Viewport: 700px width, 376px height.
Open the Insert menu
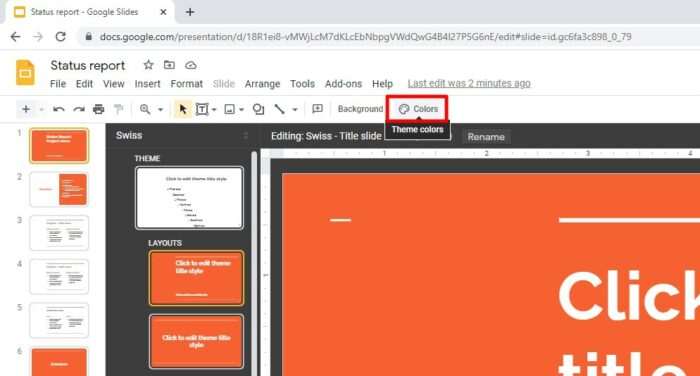(x=147, y=84)
